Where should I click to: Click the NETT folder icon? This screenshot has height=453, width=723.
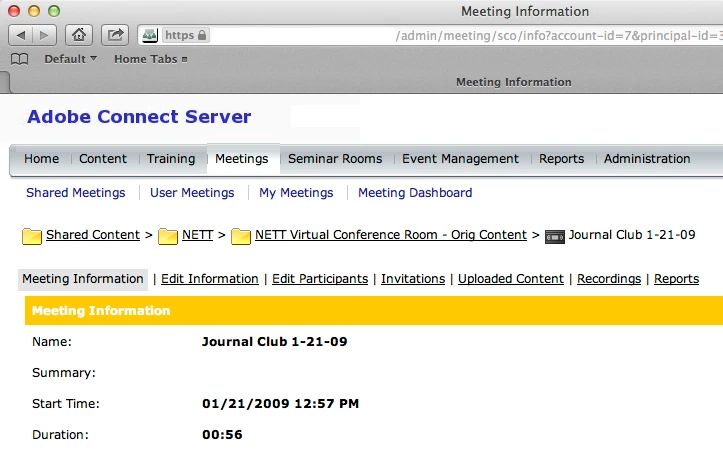coord(168,236)
